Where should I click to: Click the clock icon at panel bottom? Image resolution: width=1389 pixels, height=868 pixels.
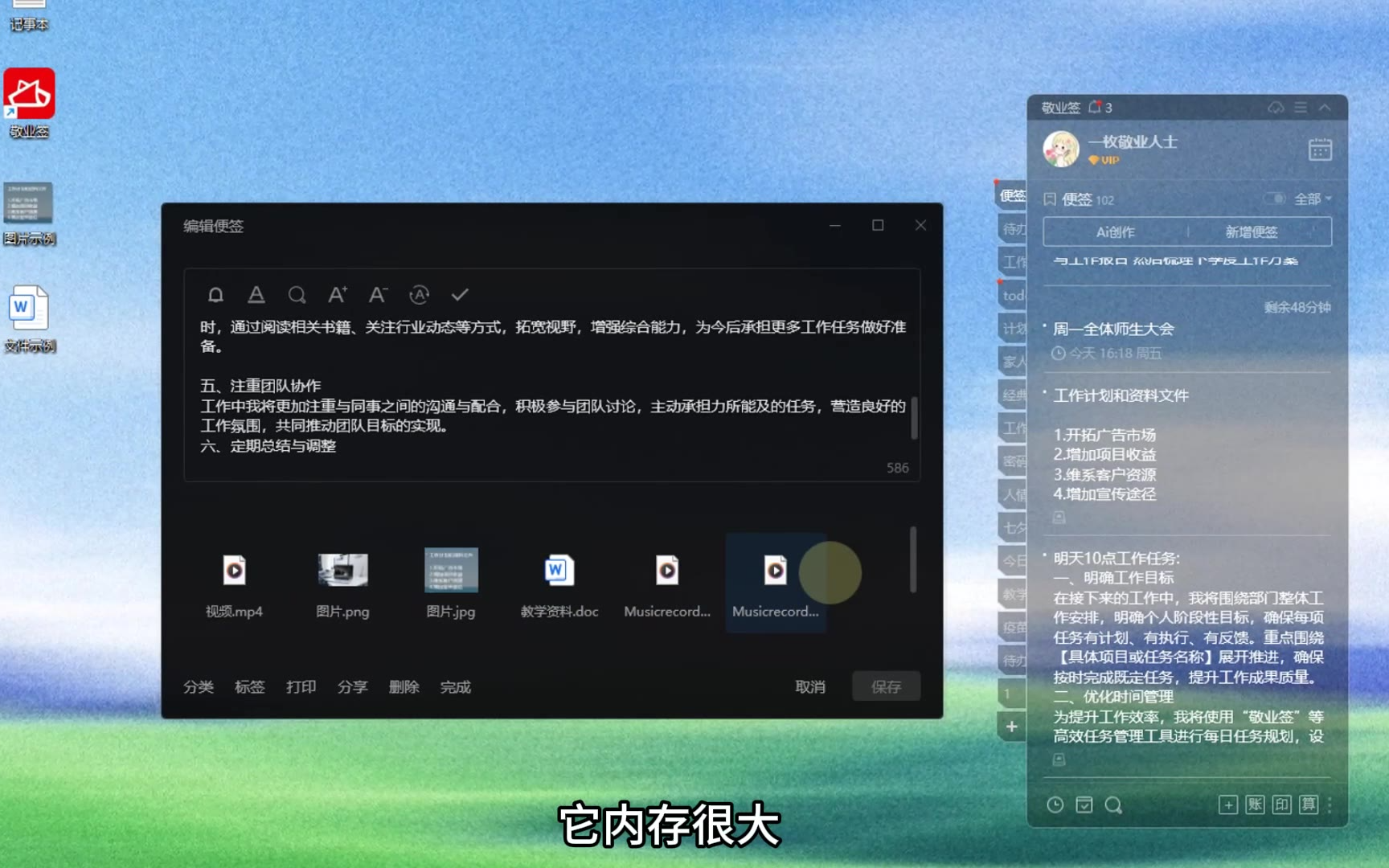click(x=1055, y=805)
